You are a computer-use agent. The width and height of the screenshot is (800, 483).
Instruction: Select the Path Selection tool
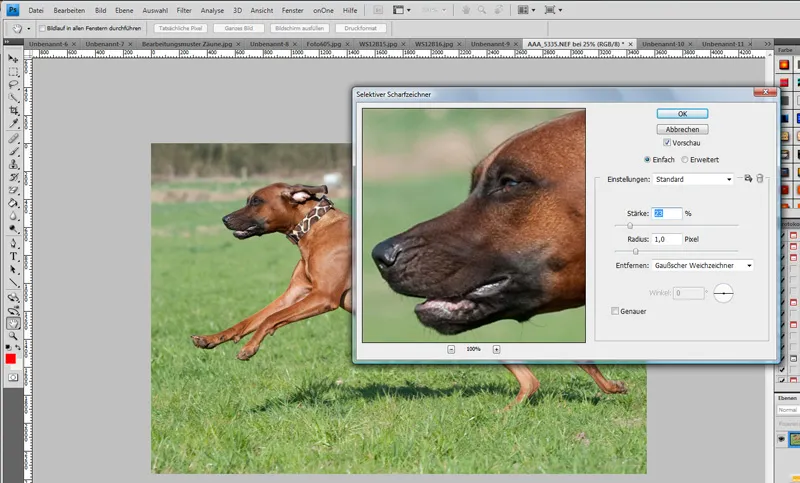(13, 270)
